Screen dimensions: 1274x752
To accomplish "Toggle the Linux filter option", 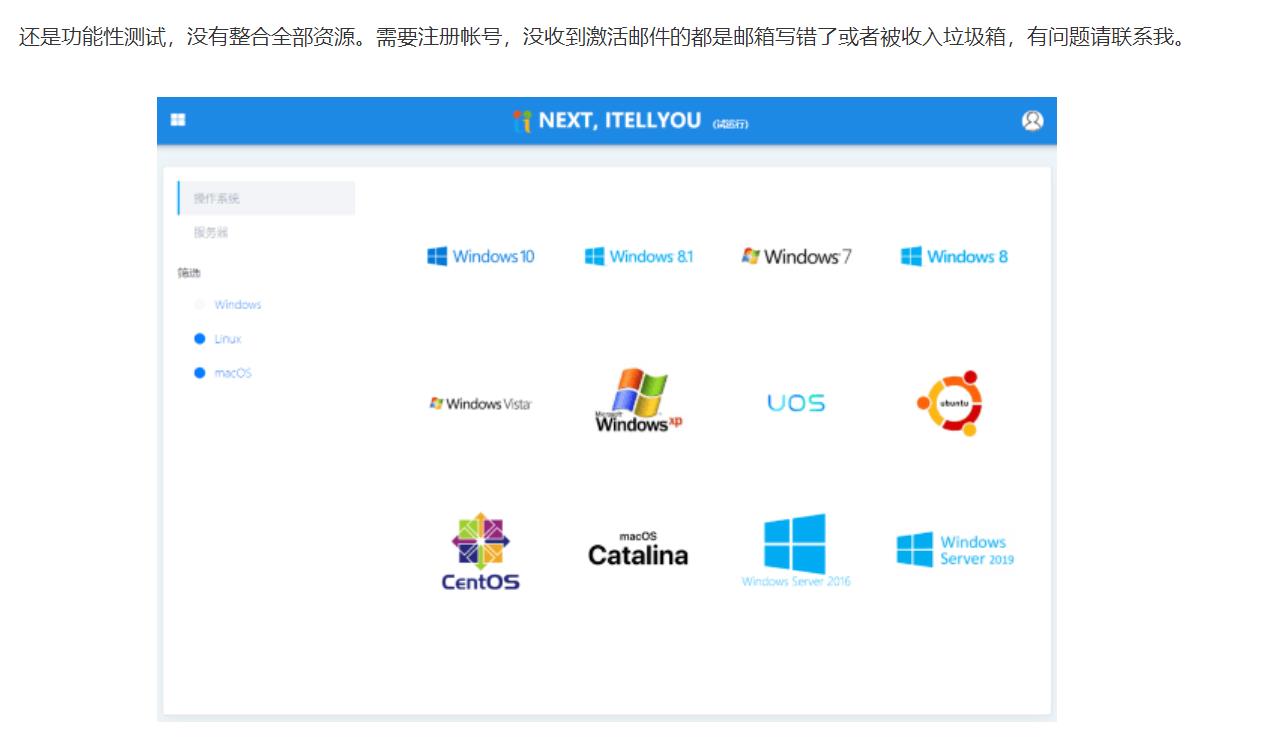I will 200,339.
